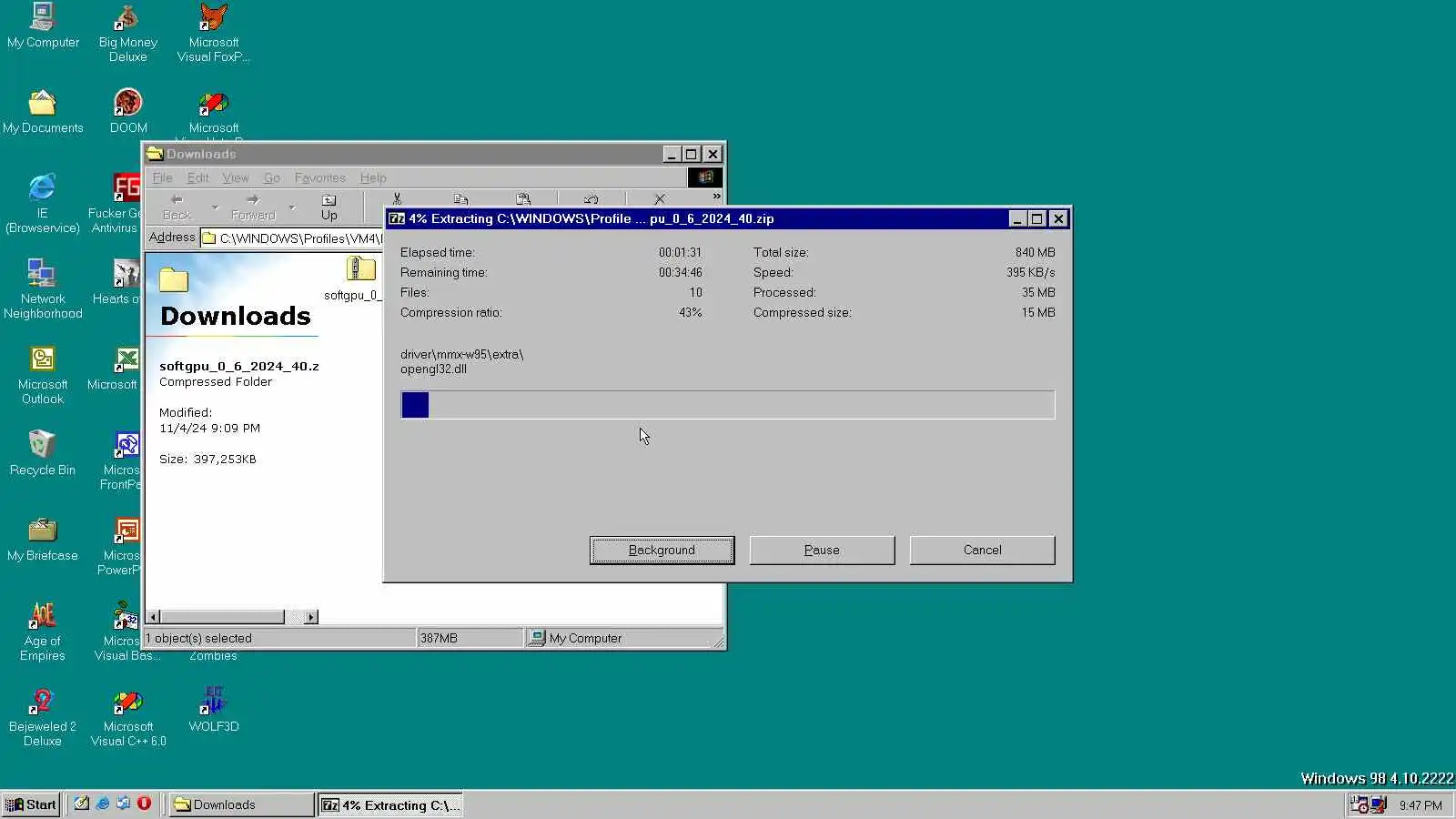
Task: Click the Windows logo throbber in Downloads
Action: coord(705,177)
